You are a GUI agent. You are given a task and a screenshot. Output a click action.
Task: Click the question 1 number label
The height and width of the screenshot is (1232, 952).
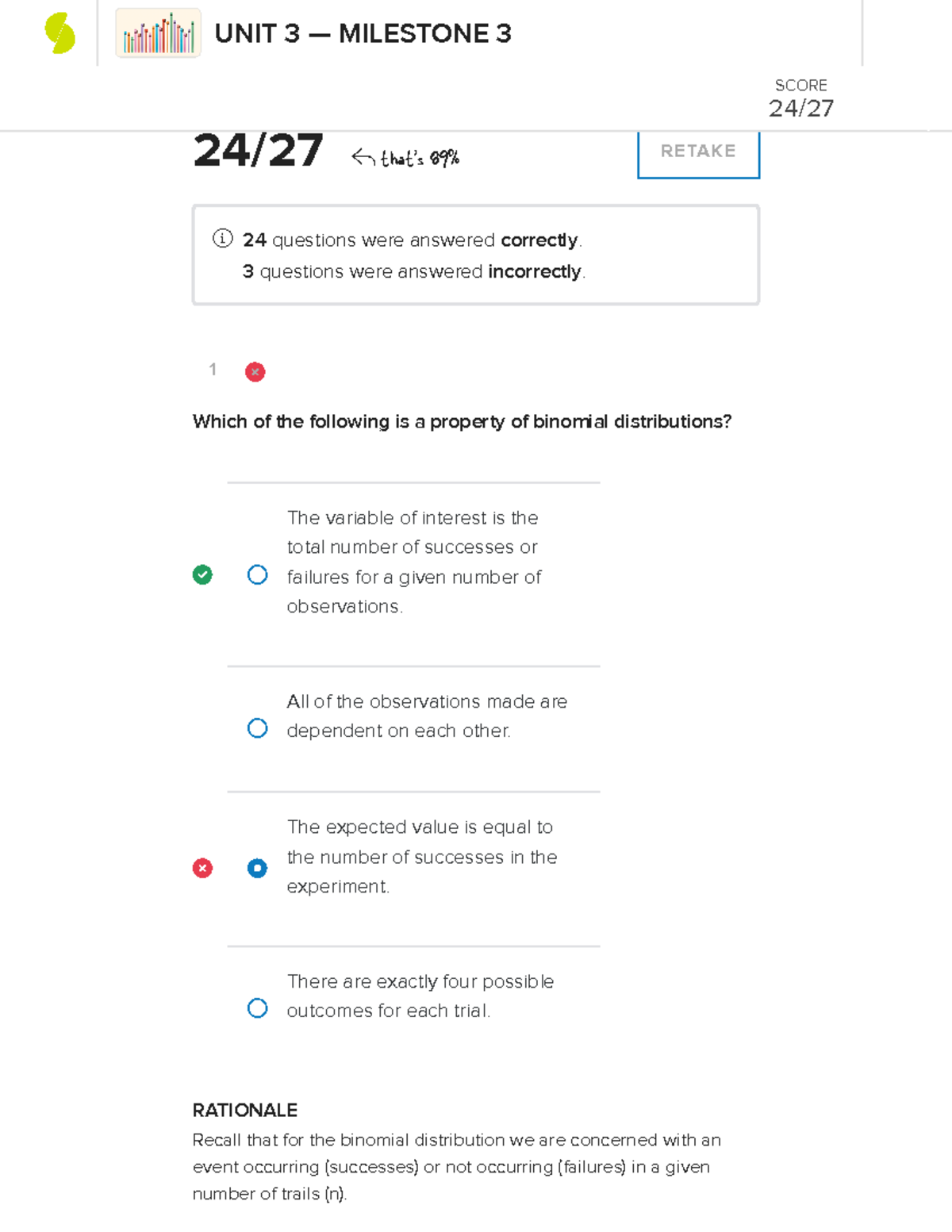213,370
